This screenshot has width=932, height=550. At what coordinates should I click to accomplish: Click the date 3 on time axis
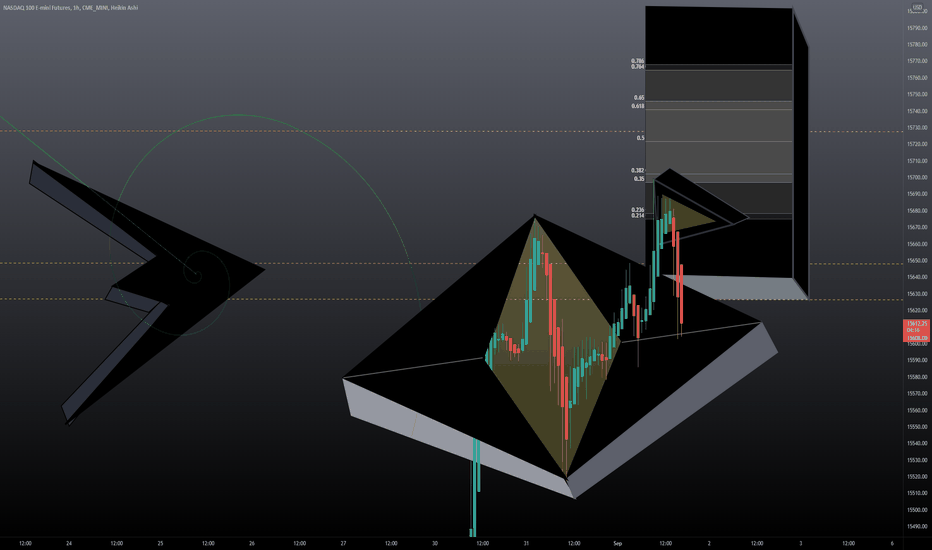click(x=801, y=543)
